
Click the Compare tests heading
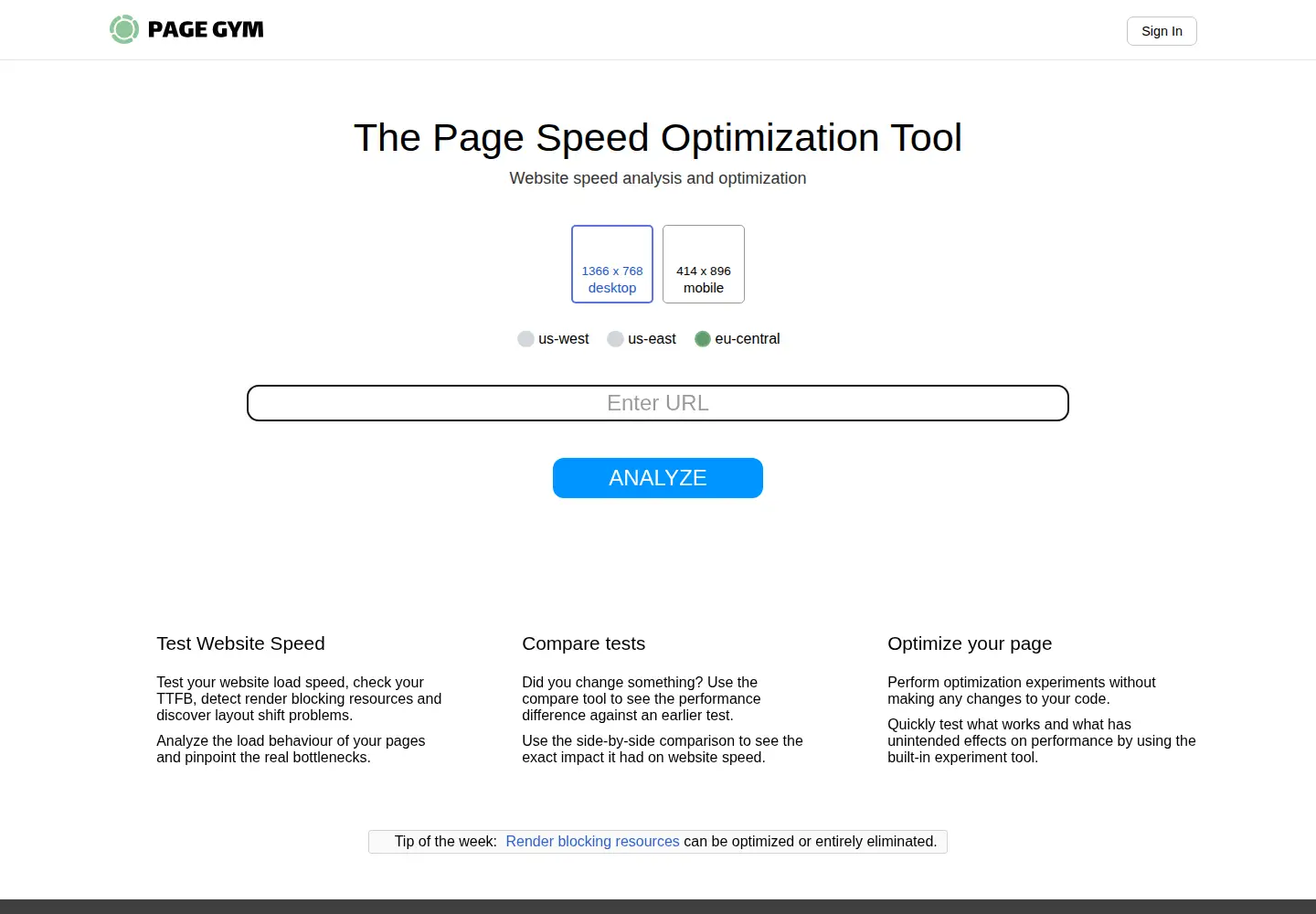coord(583,643)
